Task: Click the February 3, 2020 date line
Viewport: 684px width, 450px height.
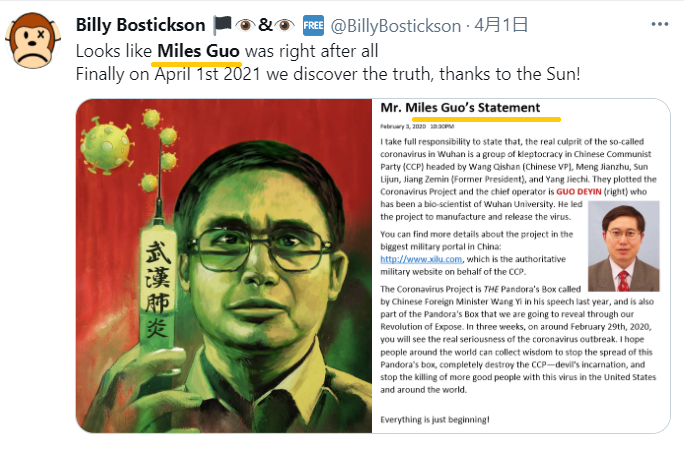Action: (x=417, y=126)
